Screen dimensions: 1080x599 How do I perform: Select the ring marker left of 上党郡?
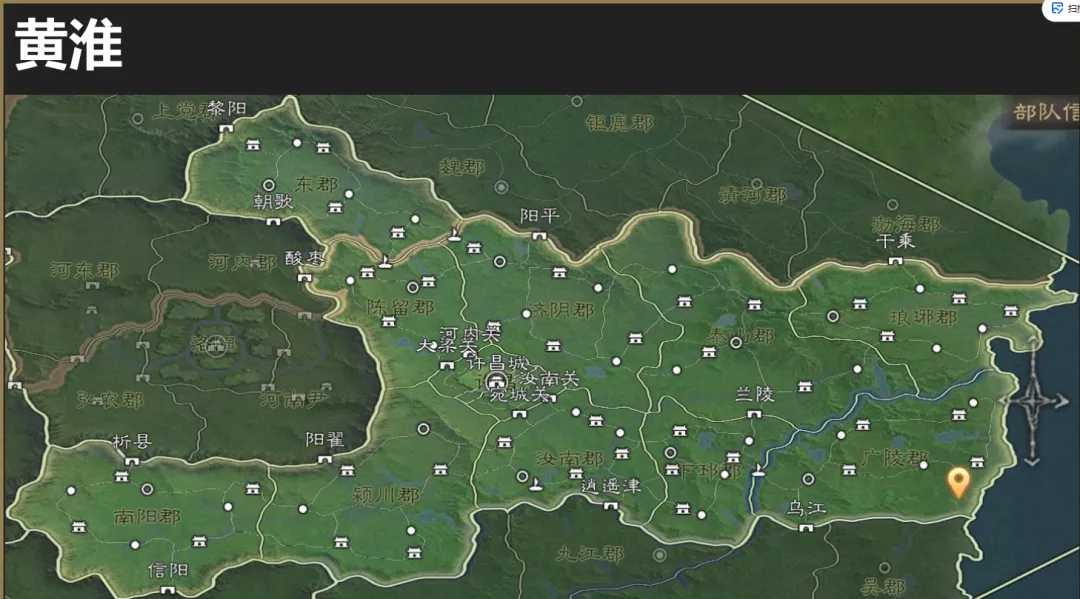point(137,118)
